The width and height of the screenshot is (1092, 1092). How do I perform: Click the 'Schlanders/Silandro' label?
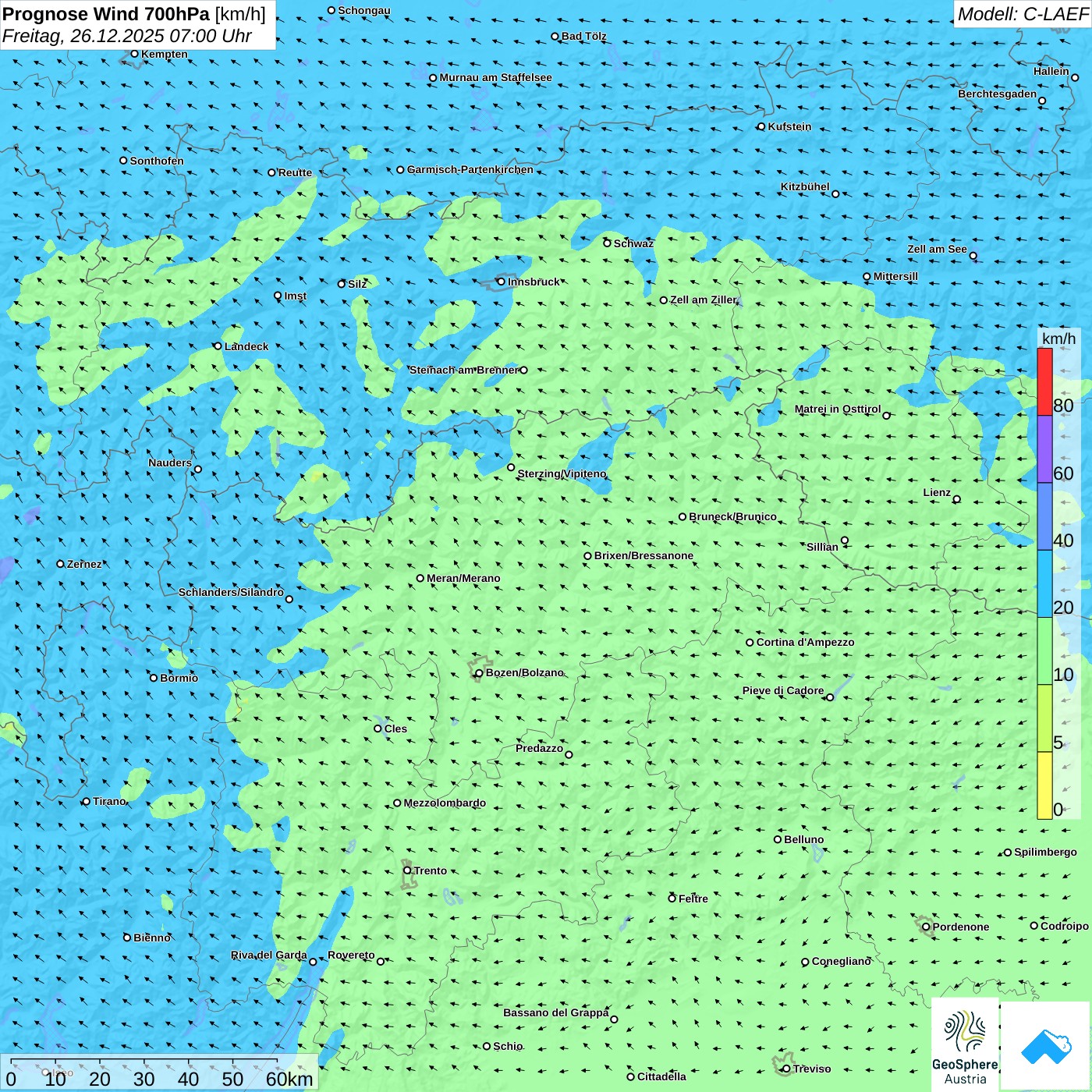pyautogui.click(x=231, y=593)
